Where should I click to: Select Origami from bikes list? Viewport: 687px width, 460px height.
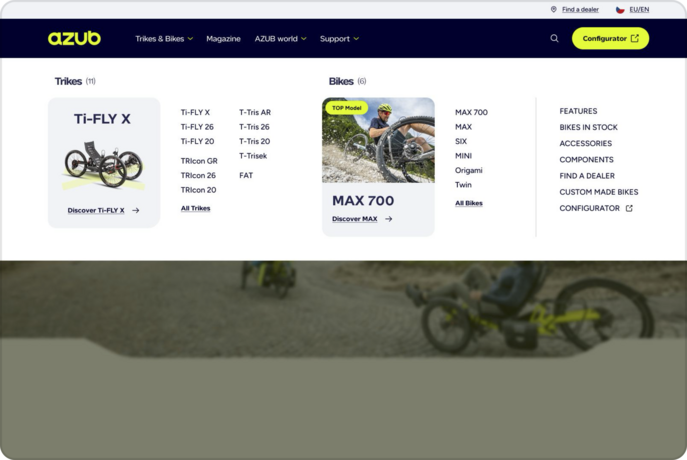pyautogui.click(x=468, y=170)
